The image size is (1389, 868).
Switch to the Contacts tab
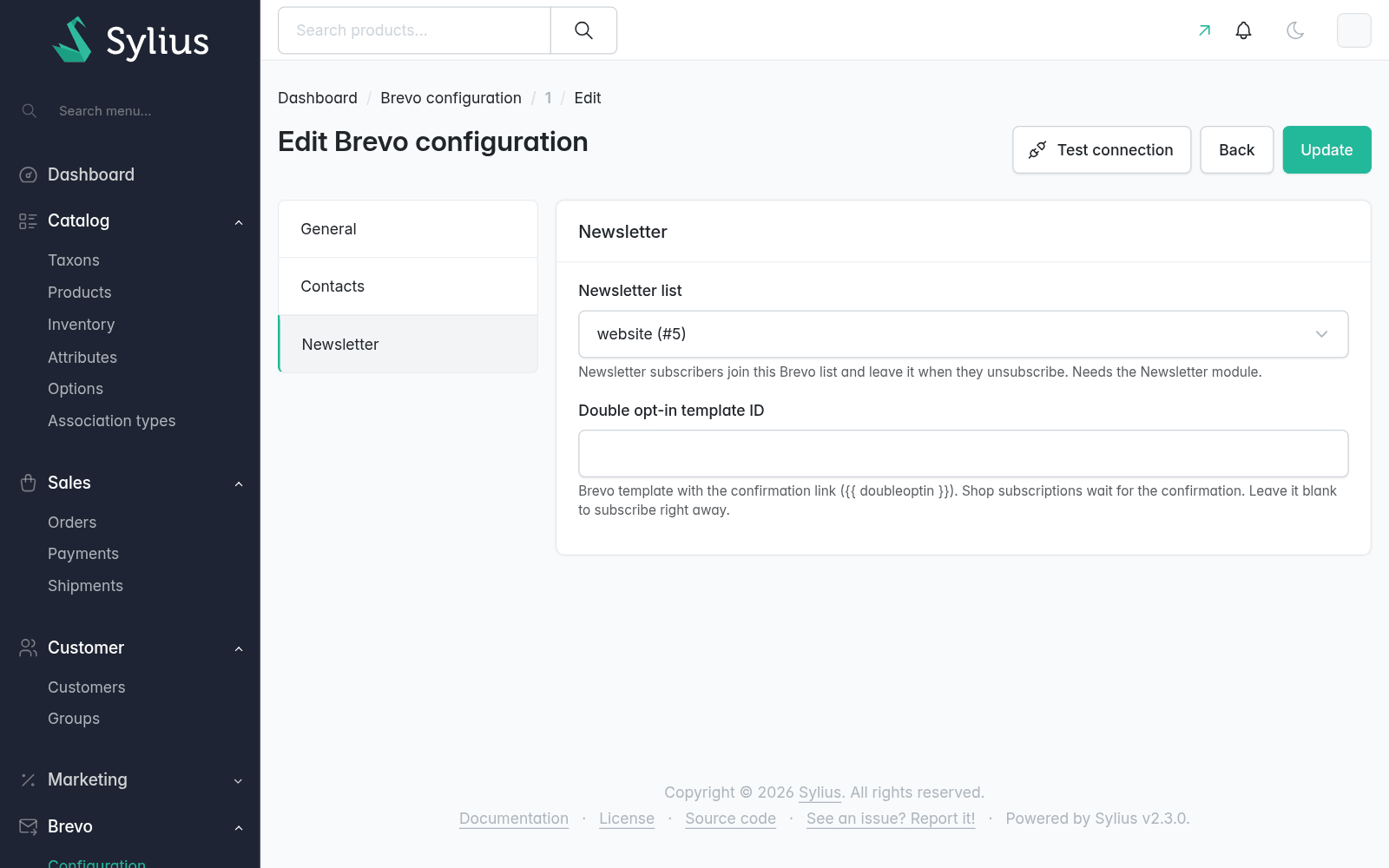[x=408, y=286]
